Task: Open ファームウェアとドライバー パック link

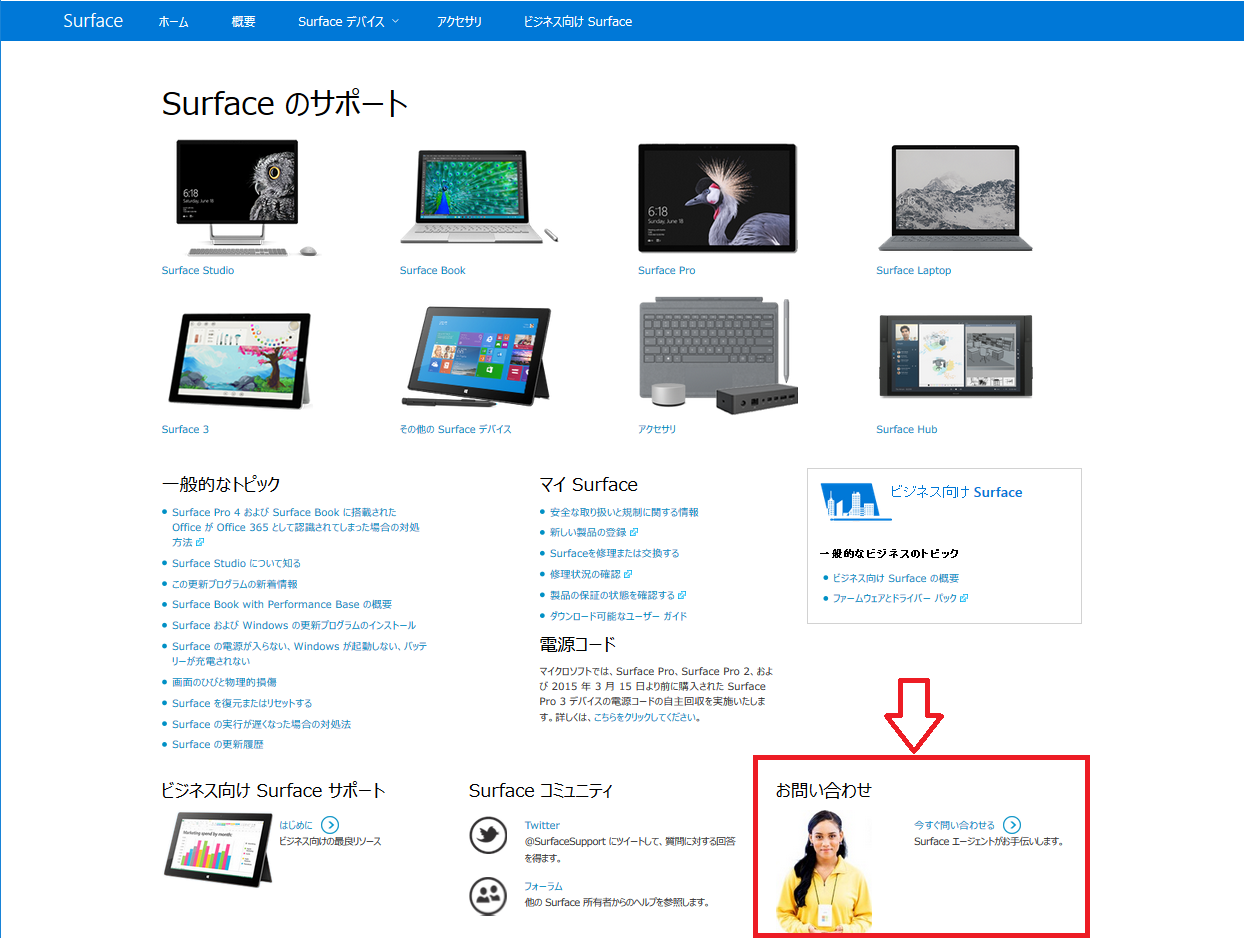Action: click(x=900, y=598)
